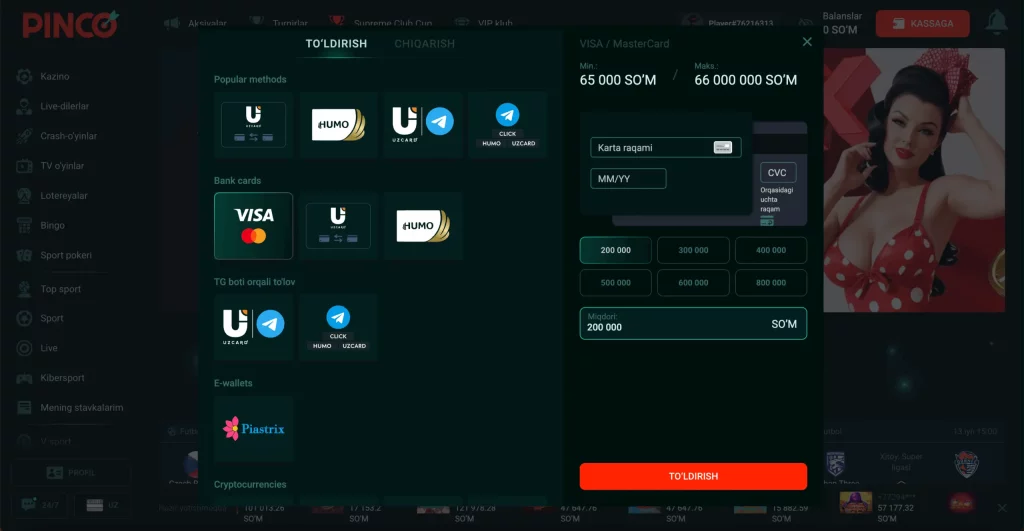Image resolution: width=1024 pixels, height=531 pixels.
Task: Open Kibersport in the sidebar
Action: tap(62, 378)
